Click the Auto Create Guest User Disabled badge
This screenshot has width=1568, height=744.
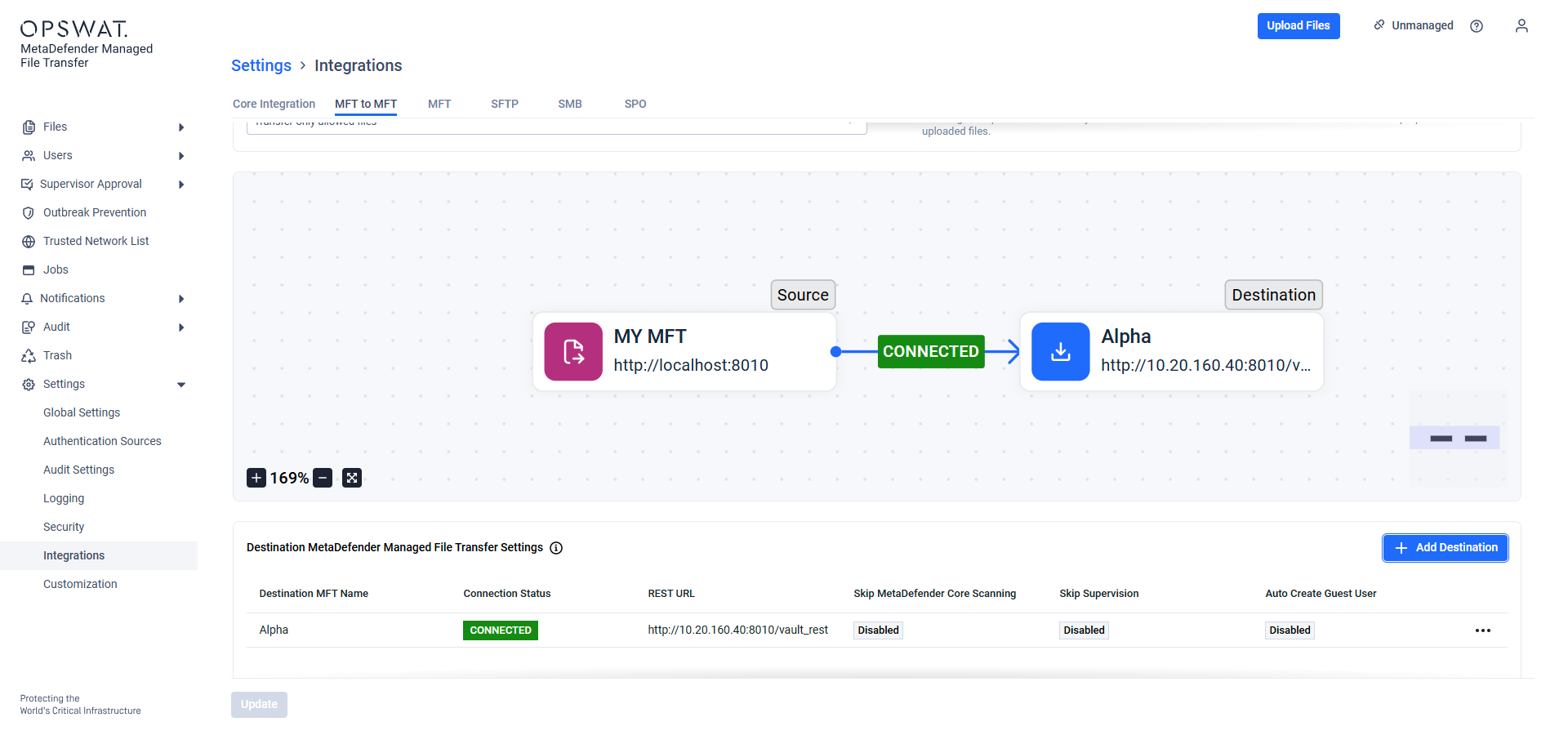tap(1290, 630)
